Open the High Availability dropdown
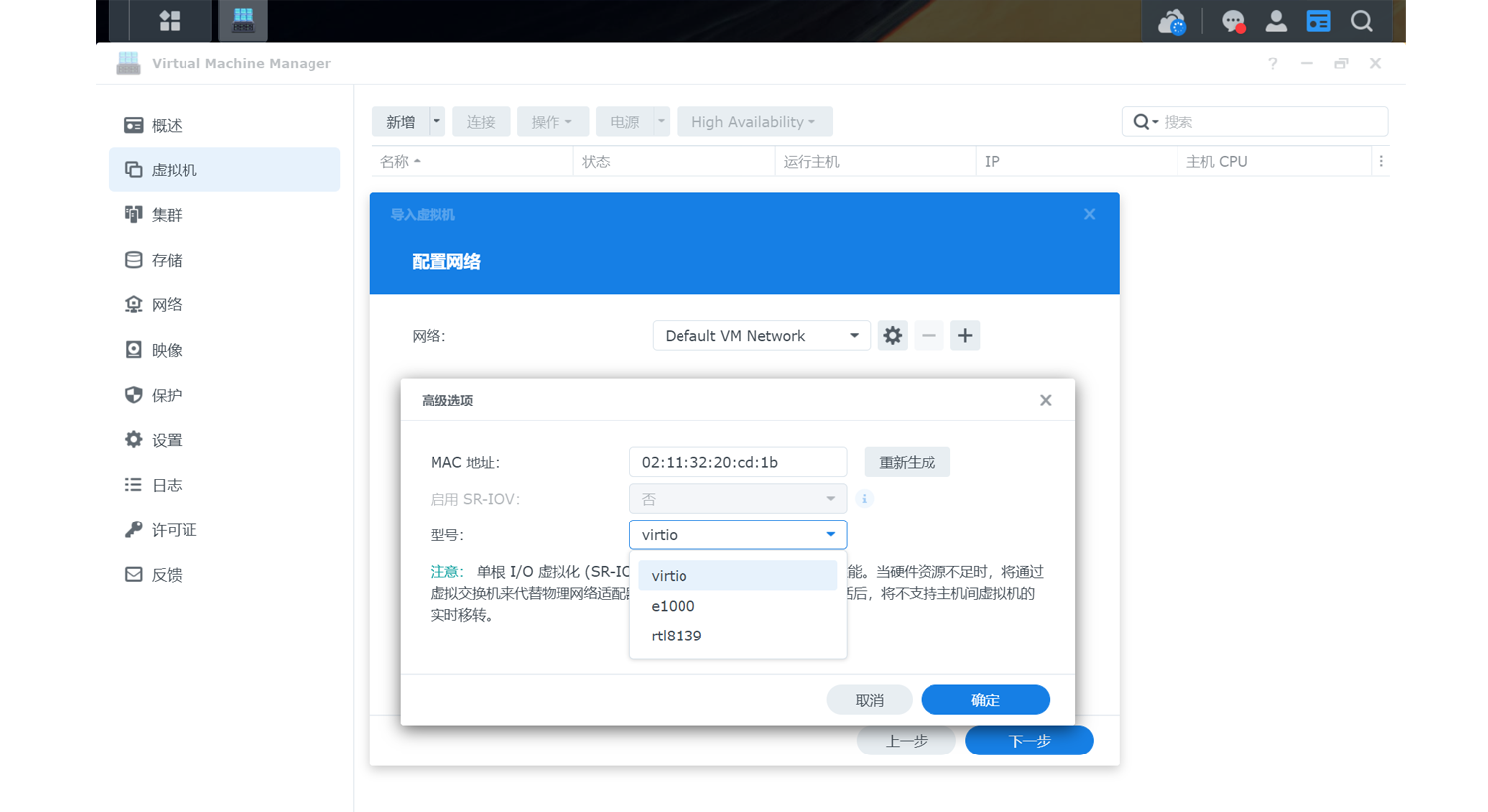Viewport: 1488px width, 812px height. pyautogui.click(x=754, y=121)
